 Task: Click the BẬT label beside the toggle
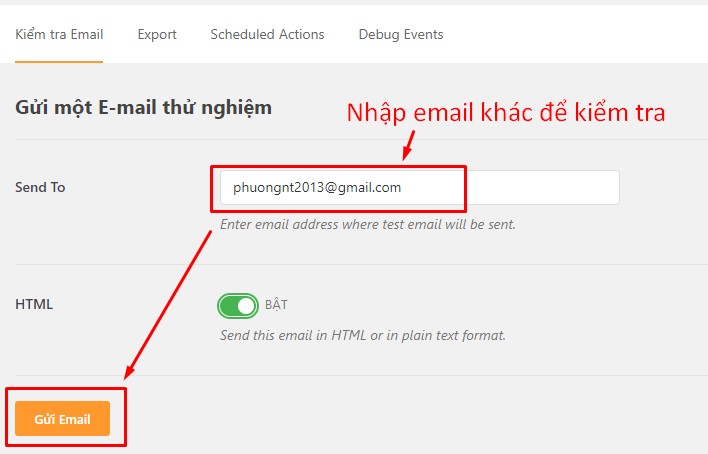tap(276, 304)
